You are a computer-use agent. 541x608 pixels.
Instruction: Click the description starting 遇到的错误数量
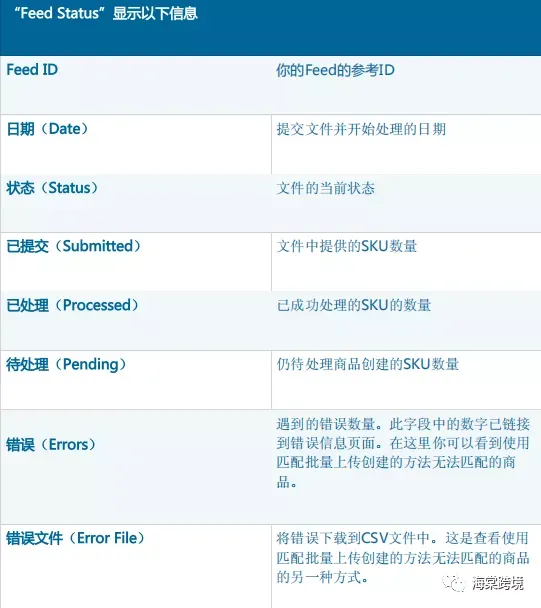(403, 453)
